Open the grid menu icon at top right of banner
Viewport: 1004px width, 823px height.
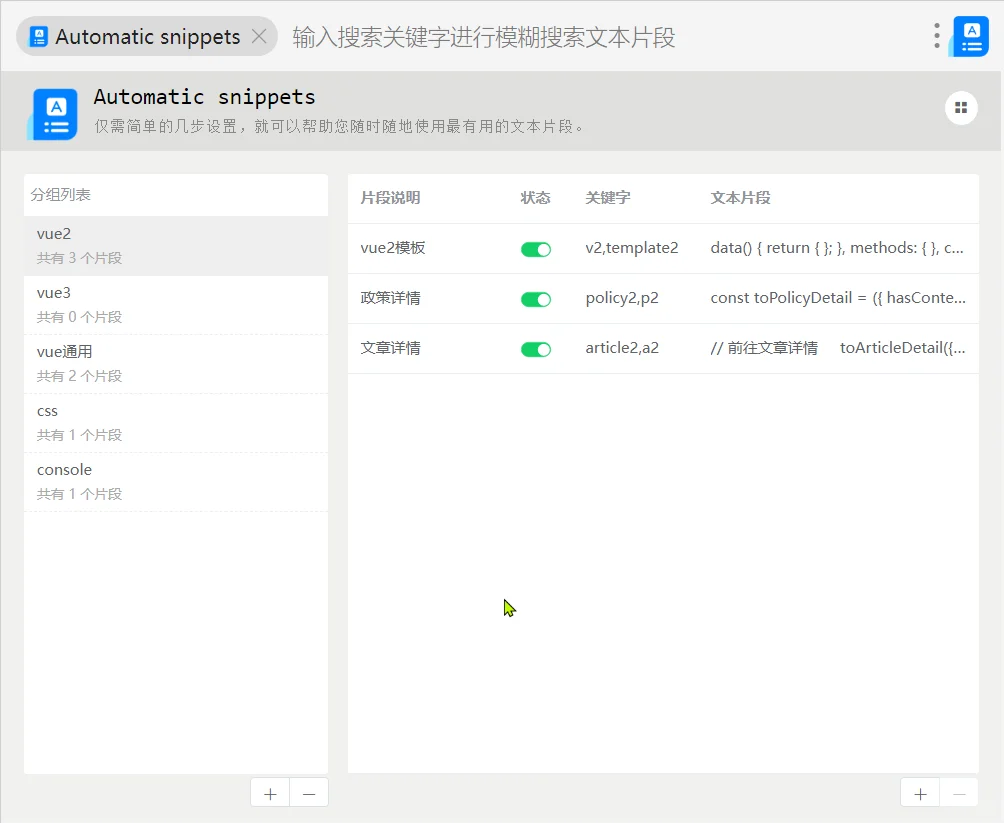coord(960,107)
